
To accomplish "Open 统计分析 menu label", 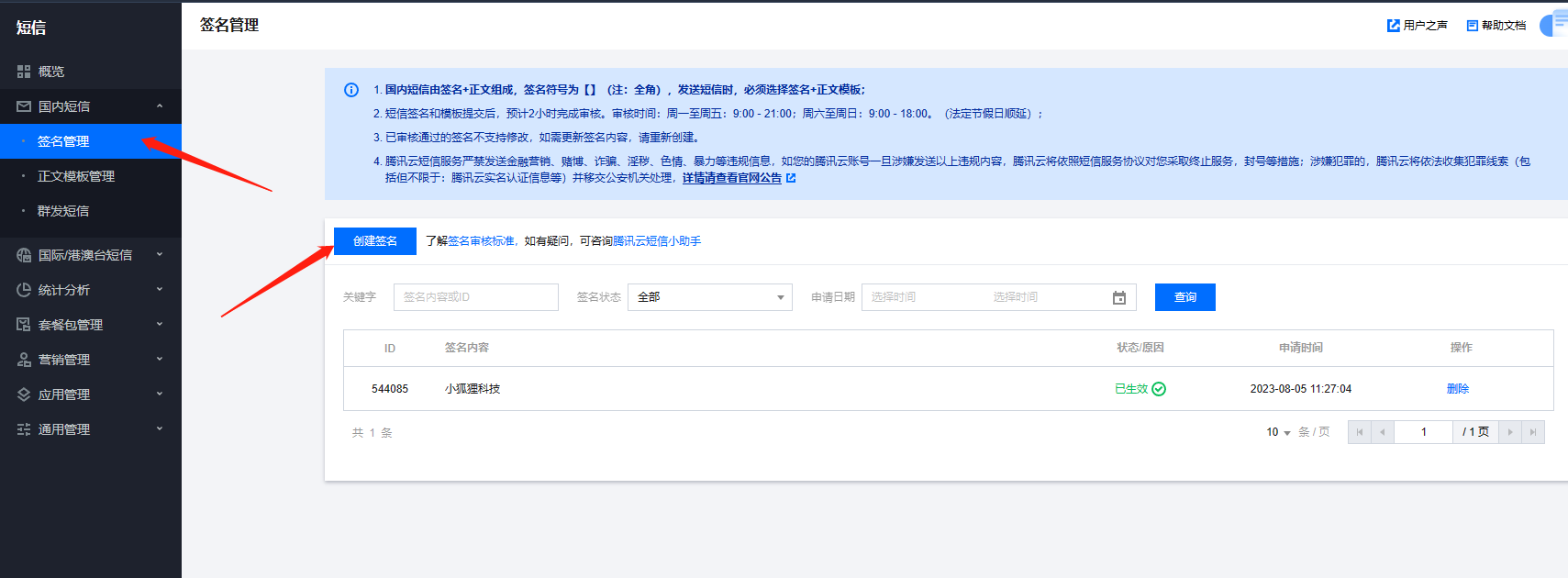I will coord(64,290).
